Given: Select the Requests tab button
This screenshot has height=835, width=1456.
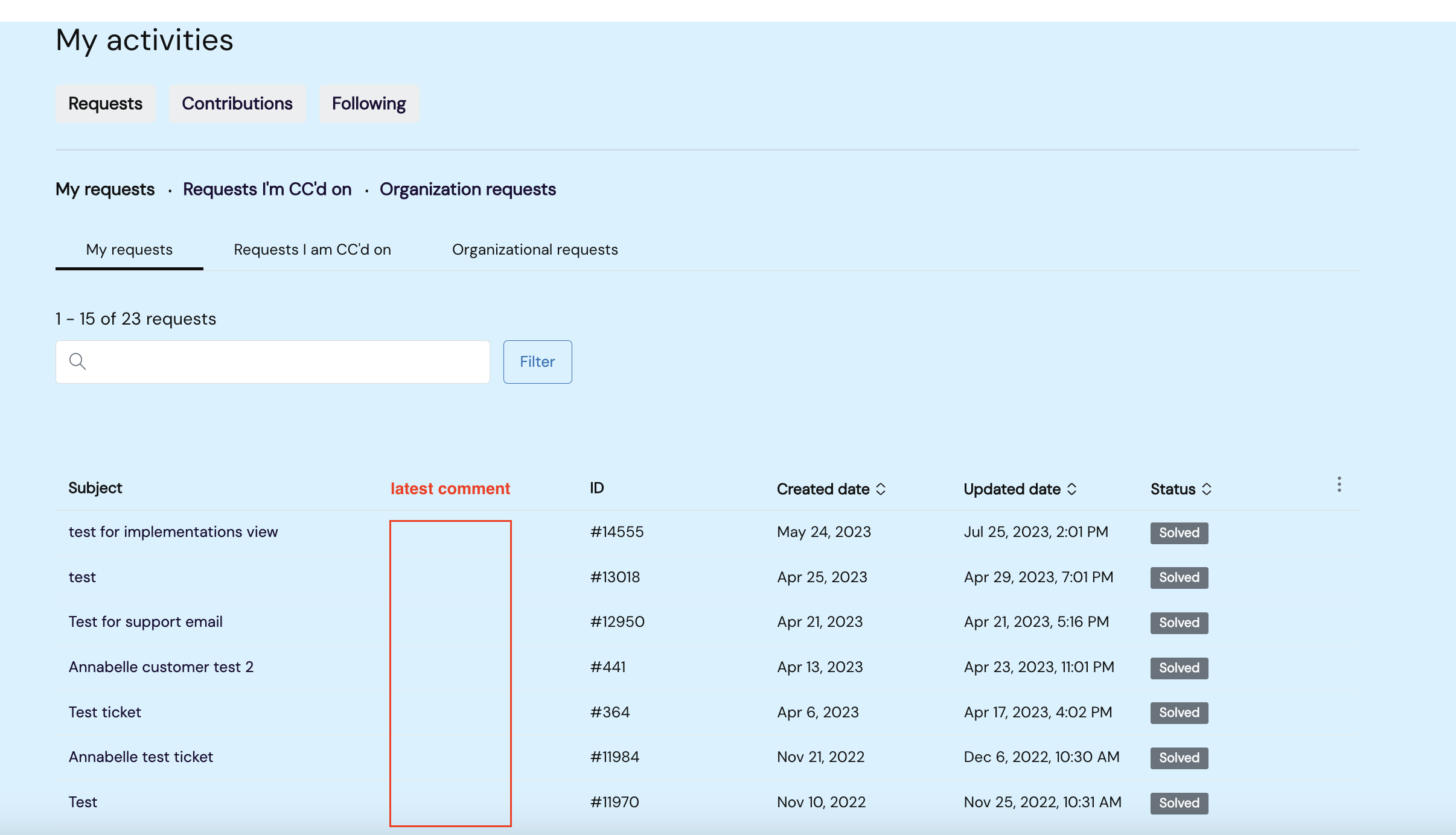Looking at the screenshot, I should [105, 104].
